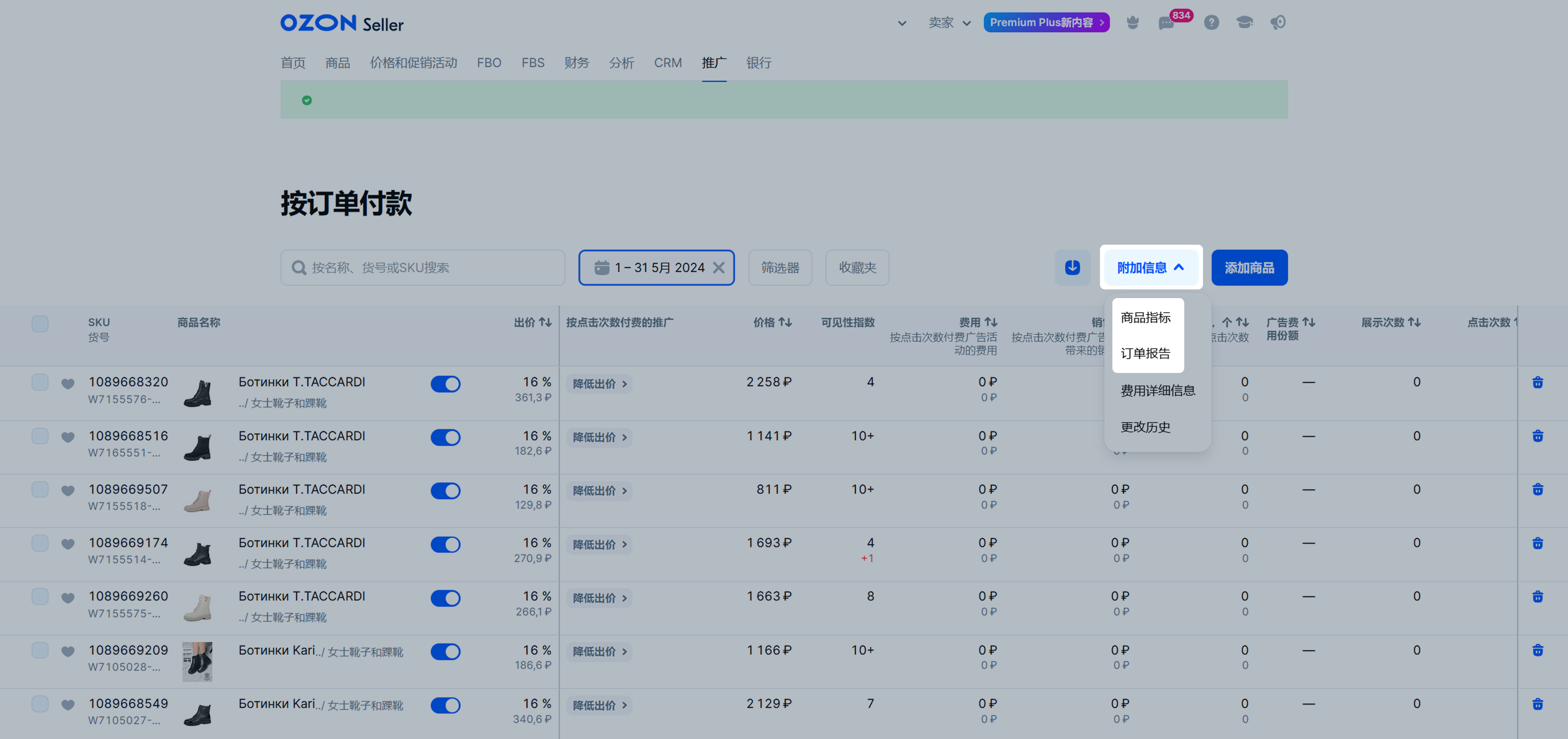Favorite SKU 1089669174 with the heart icon
This screenshot has width=1568, height=739.
pos(68,544)
